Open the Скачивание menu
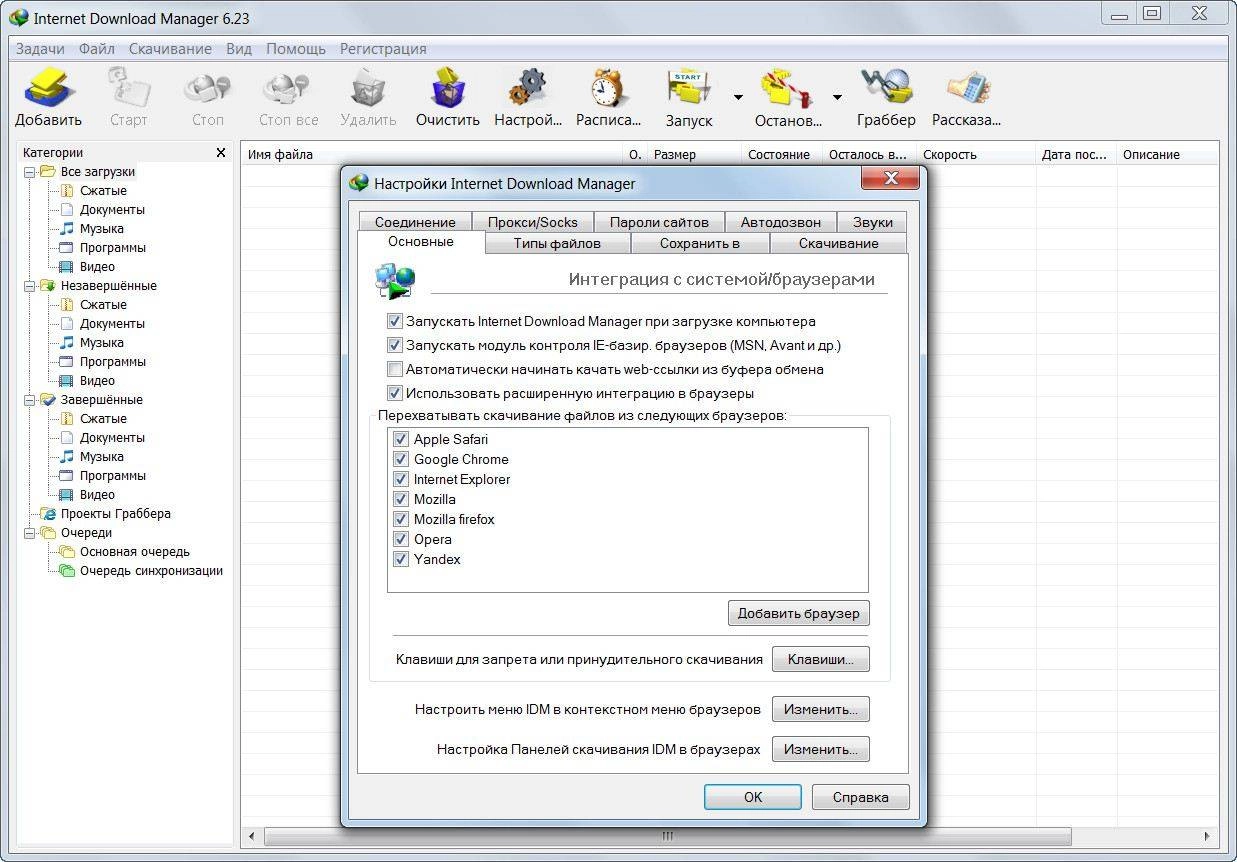1237x862 pixels. [169, 49]
